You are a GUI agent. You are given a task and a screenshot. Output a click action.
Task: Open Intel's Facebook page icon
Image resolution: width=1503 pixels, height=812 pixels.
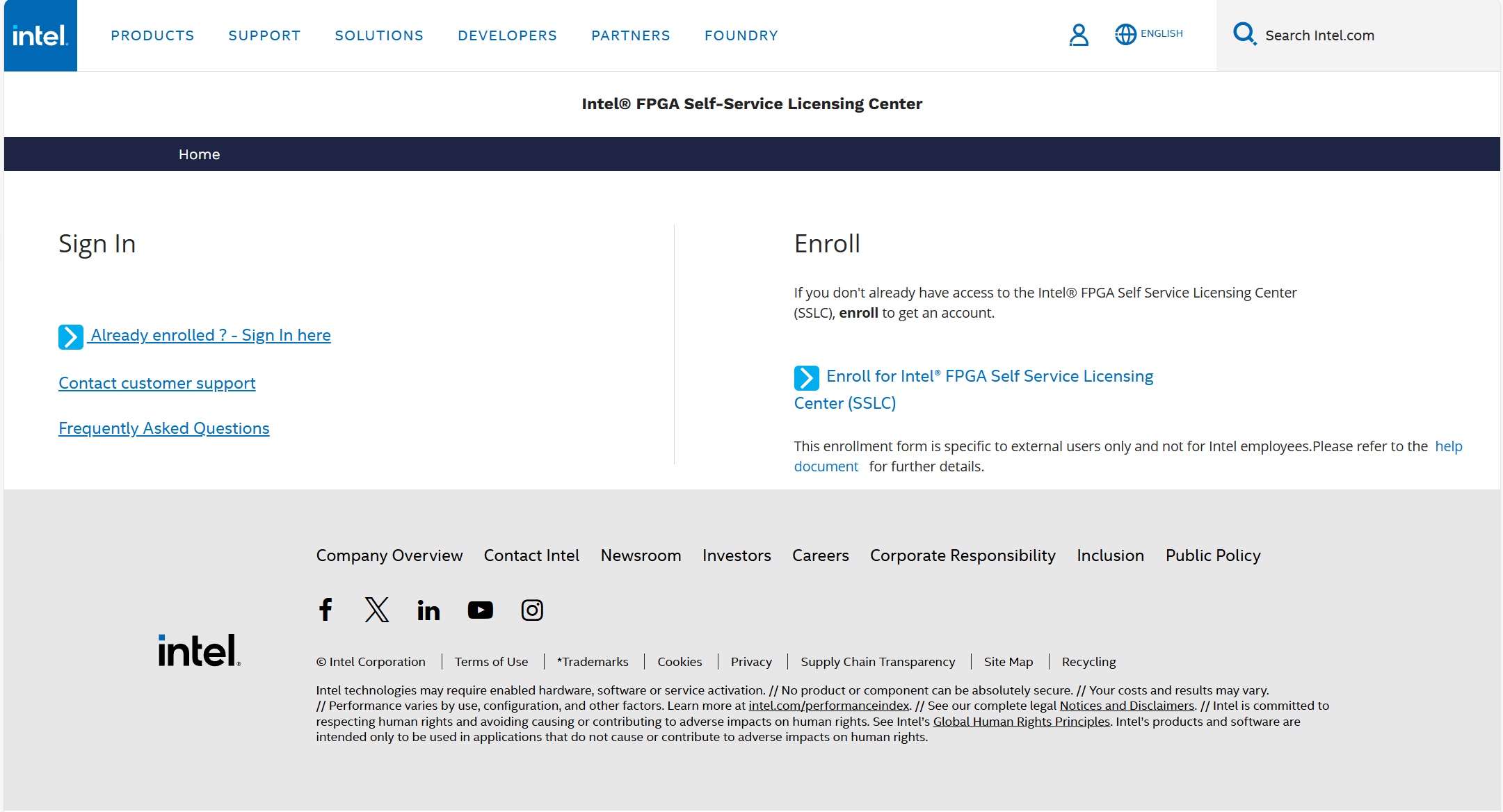tap(325, 610)
